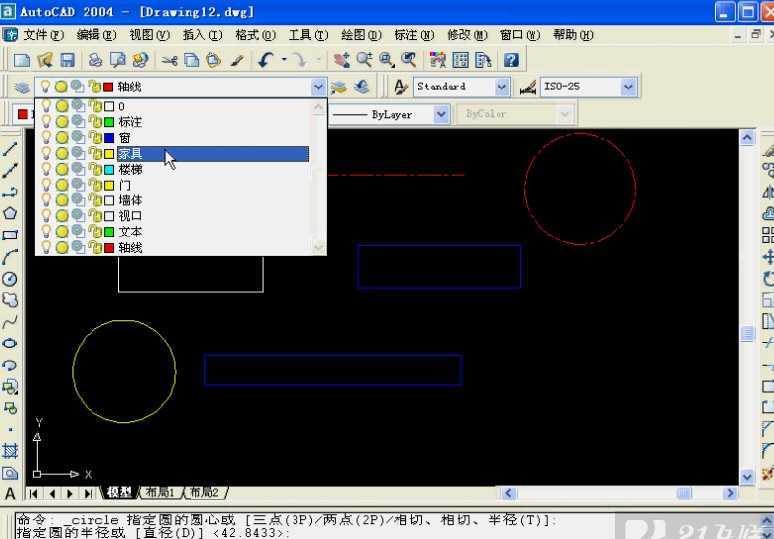Screen dimensions: 774x539
Task: Open the ByLayer linetype dropdown
Action: click(441, 115)
